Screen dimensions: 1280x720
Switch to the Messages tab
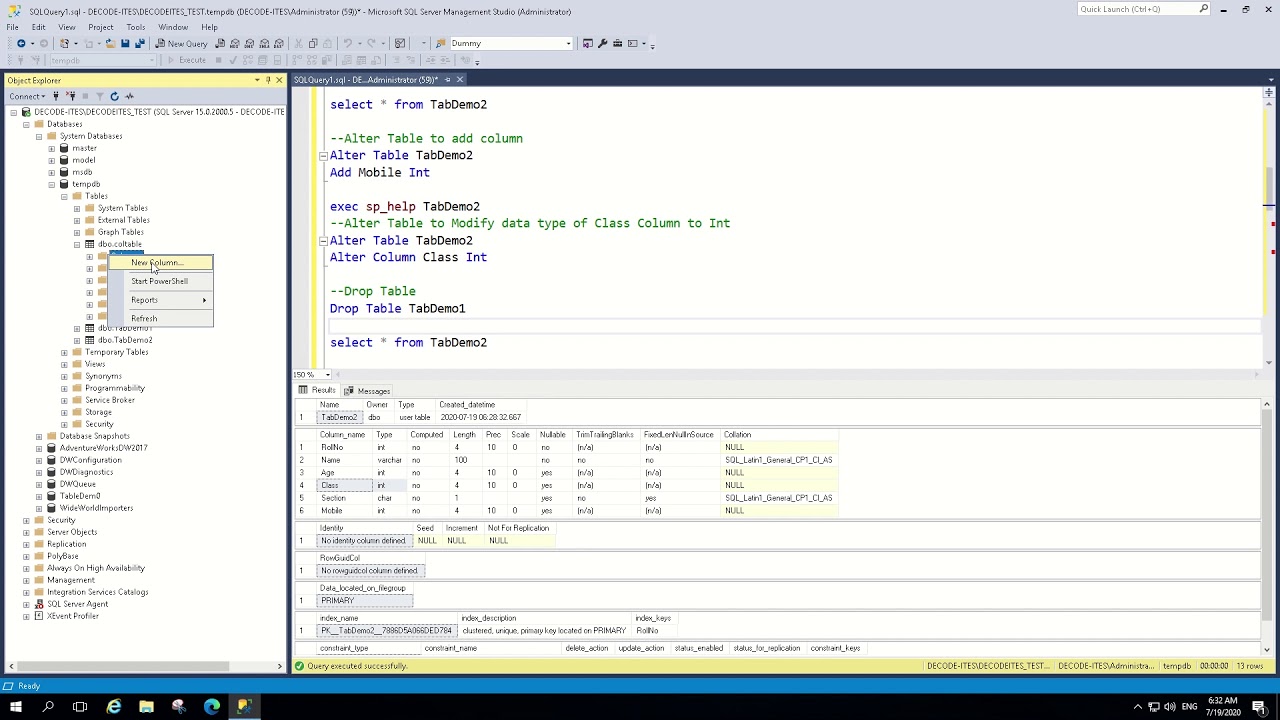tap(367, 390)
